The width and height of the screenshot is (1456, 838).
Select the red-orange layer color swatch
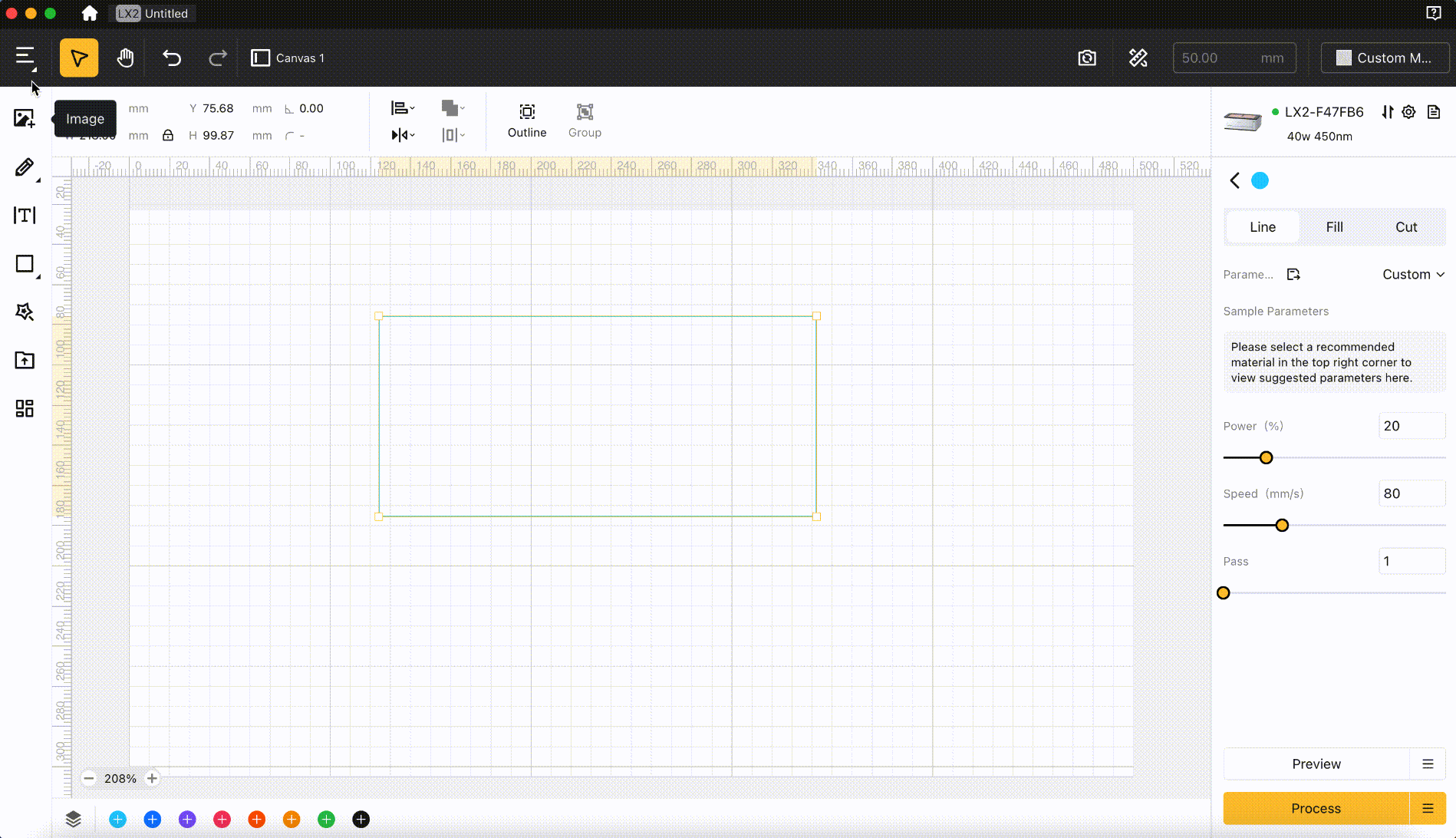tap(257, 820)
